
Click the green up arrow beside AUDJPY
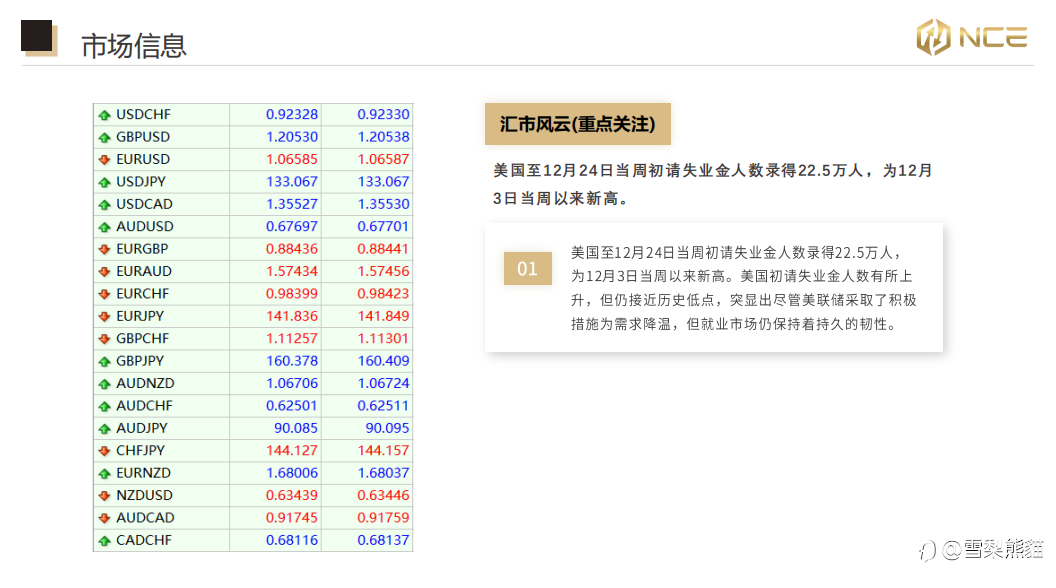point(104,428)
